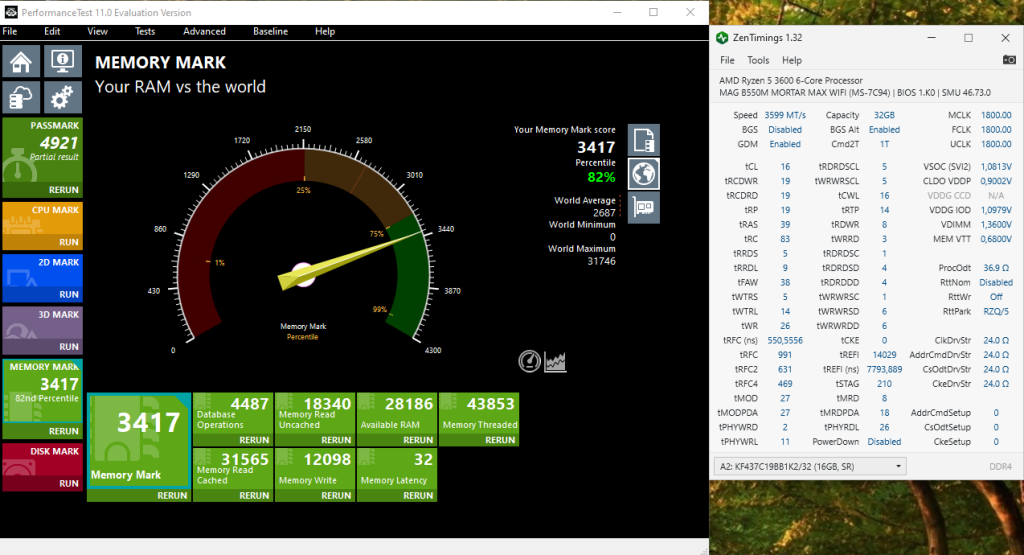Click the World Maximum value 31746

pyautogui.click(x=601, y=261)
